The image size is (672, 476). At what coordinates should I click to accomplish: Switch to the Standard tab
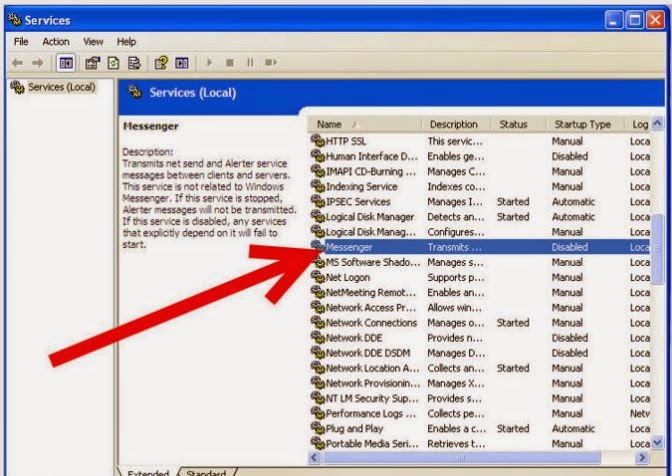coord(206,472)
